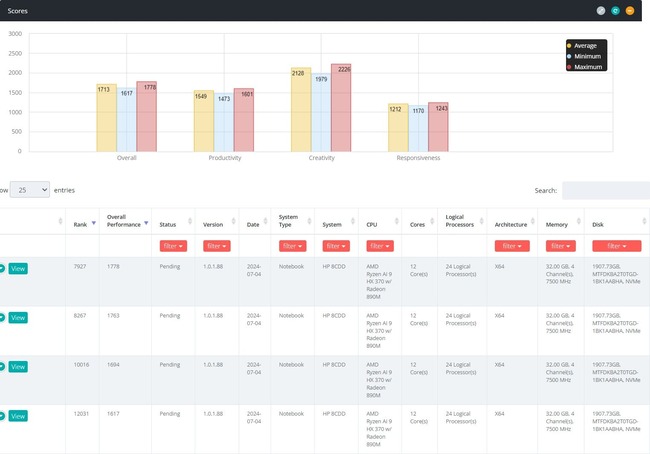Screen dimensions: 650x454
Task: Open the Status column filter dropdown
Action: [x=173, y=245]
